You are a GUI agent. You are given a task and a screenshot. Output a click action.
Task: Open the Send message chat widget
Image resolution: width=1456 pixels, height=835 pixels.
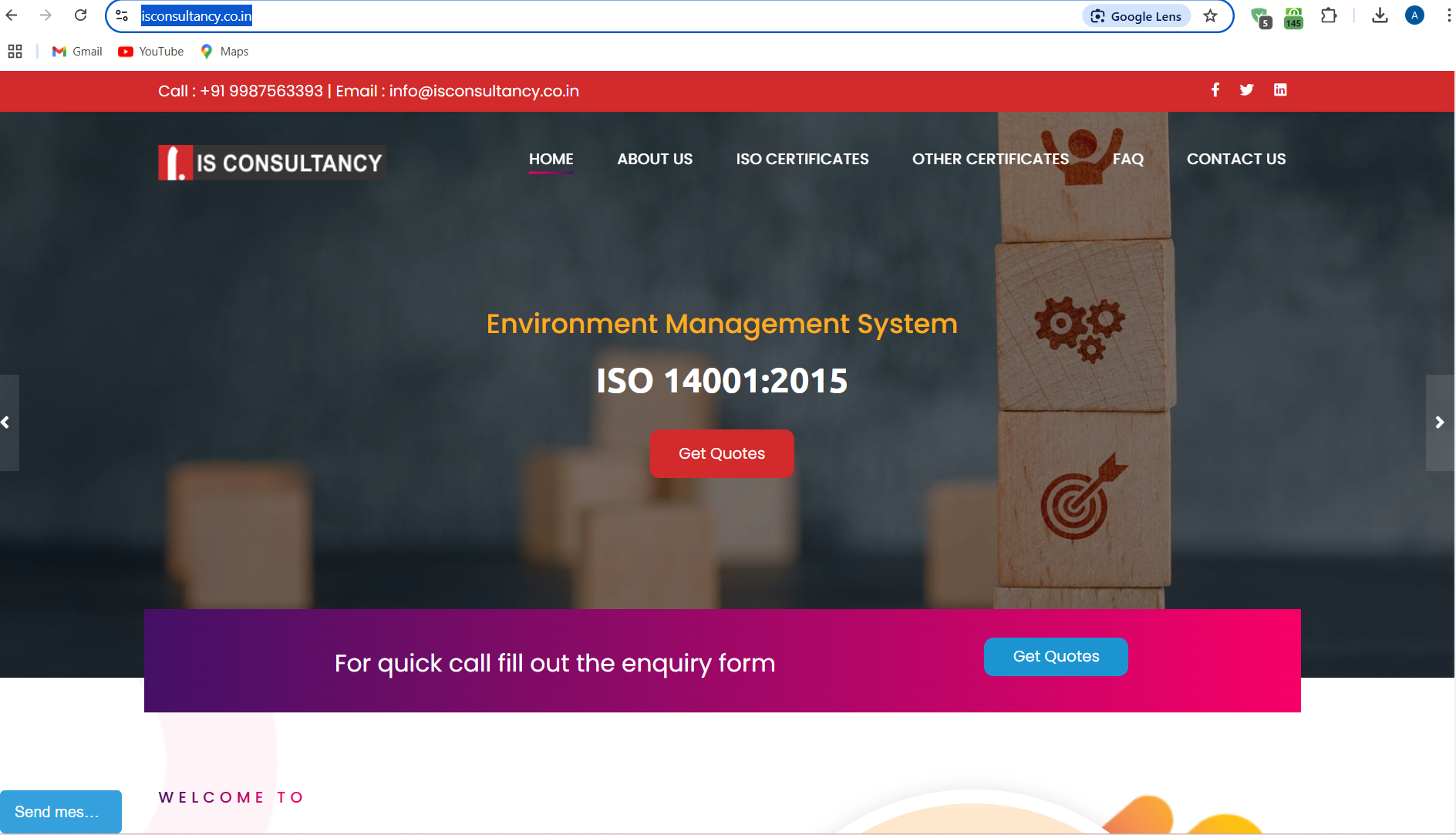[60, 812]
